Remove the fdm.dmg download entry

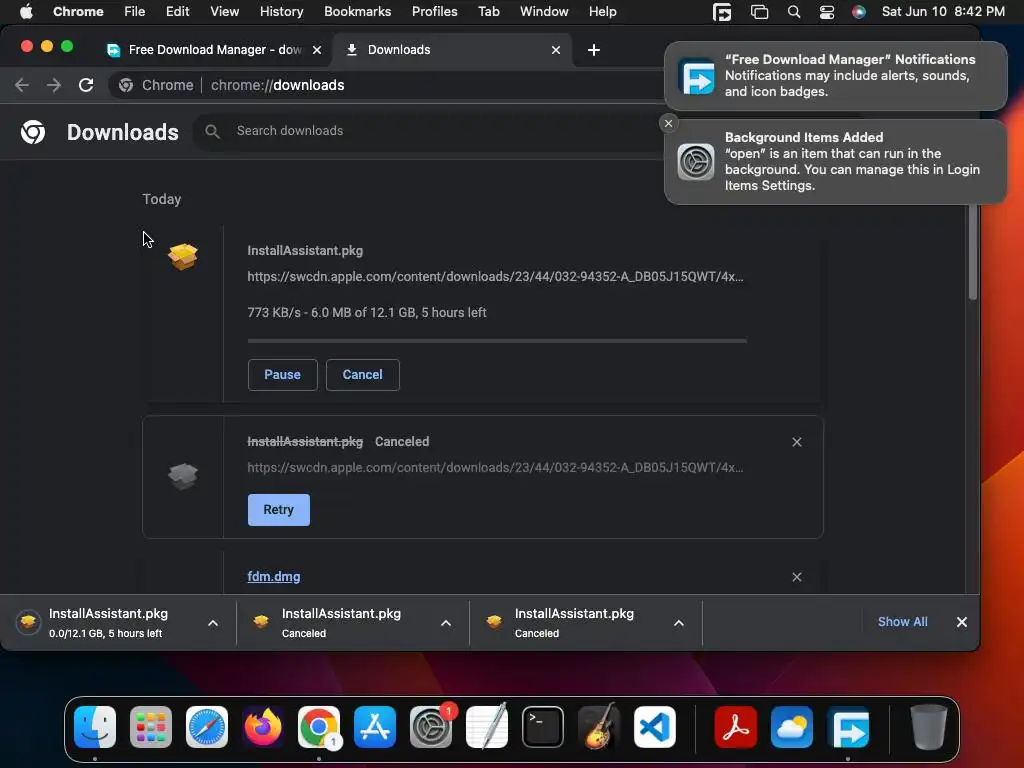[x=797, y=577]
